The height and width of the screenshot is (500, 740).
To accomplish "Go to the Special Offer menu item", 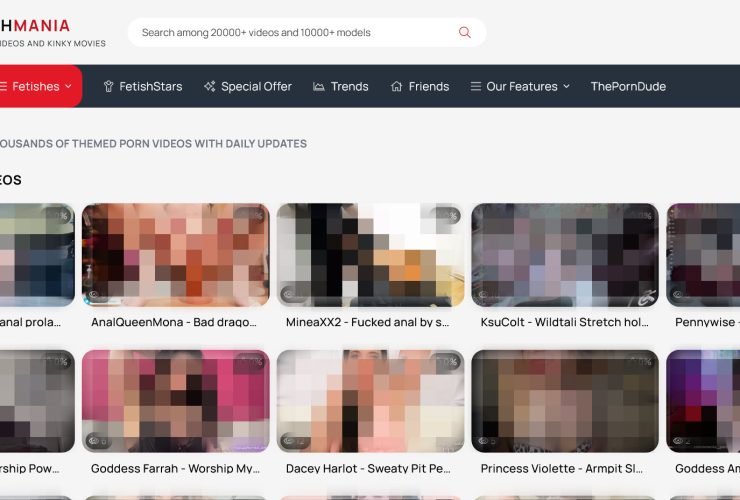I will 256,87.
